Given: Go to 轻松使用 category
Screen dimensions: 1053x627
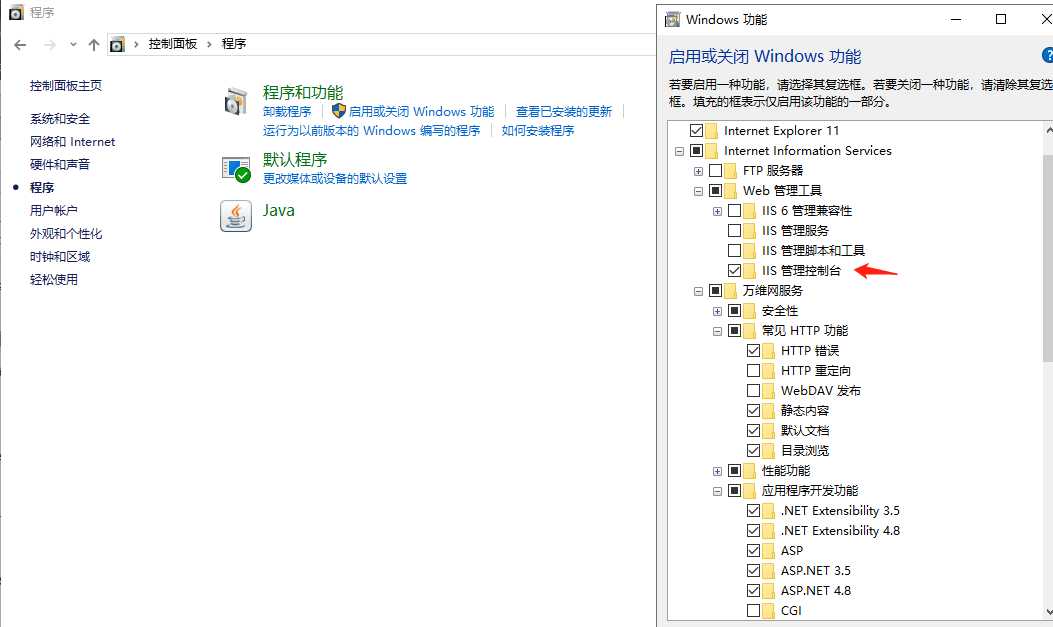Looking at the screenshot, I should point(54,279).
